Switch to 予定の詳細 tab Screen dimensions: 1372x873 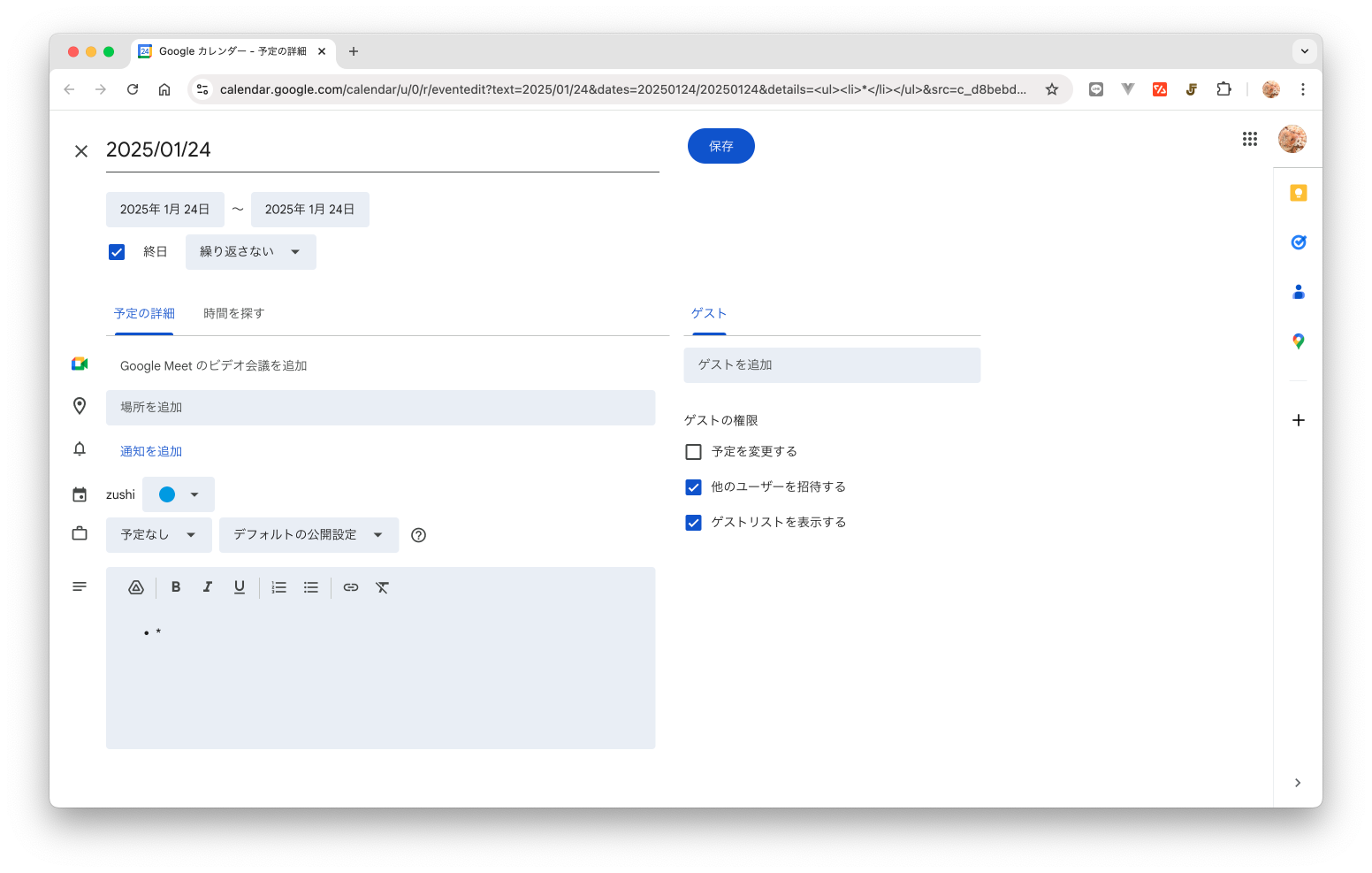pyautogui.click(x=144, y=313)
